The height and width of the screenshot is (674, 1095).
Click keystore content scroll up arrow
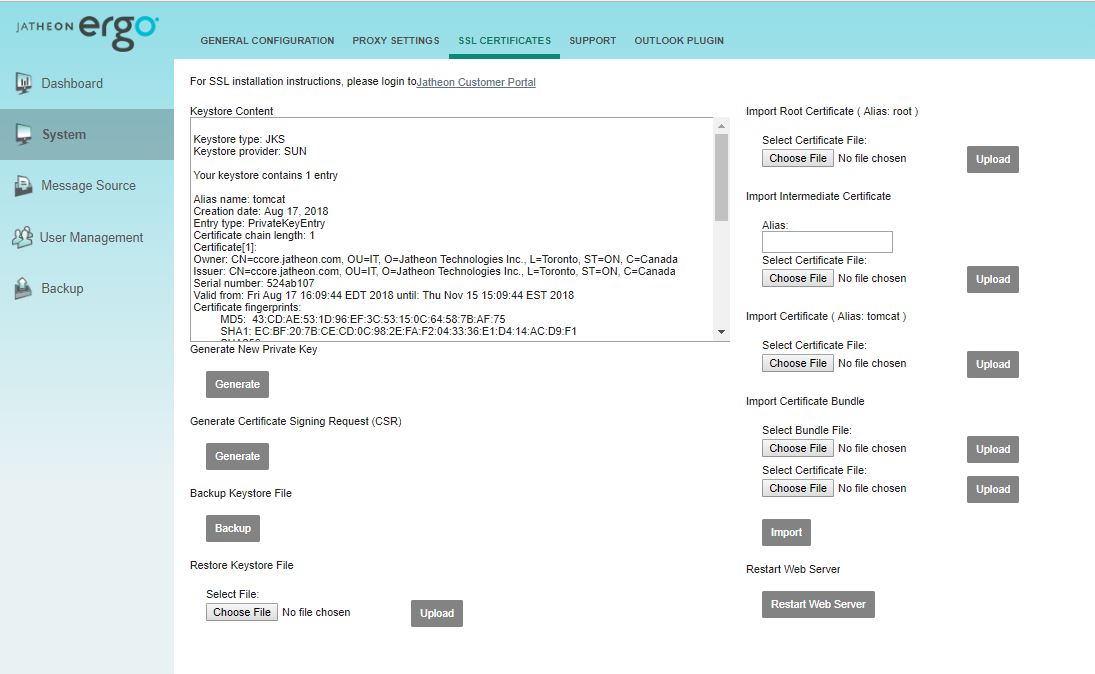pos(721,126)
